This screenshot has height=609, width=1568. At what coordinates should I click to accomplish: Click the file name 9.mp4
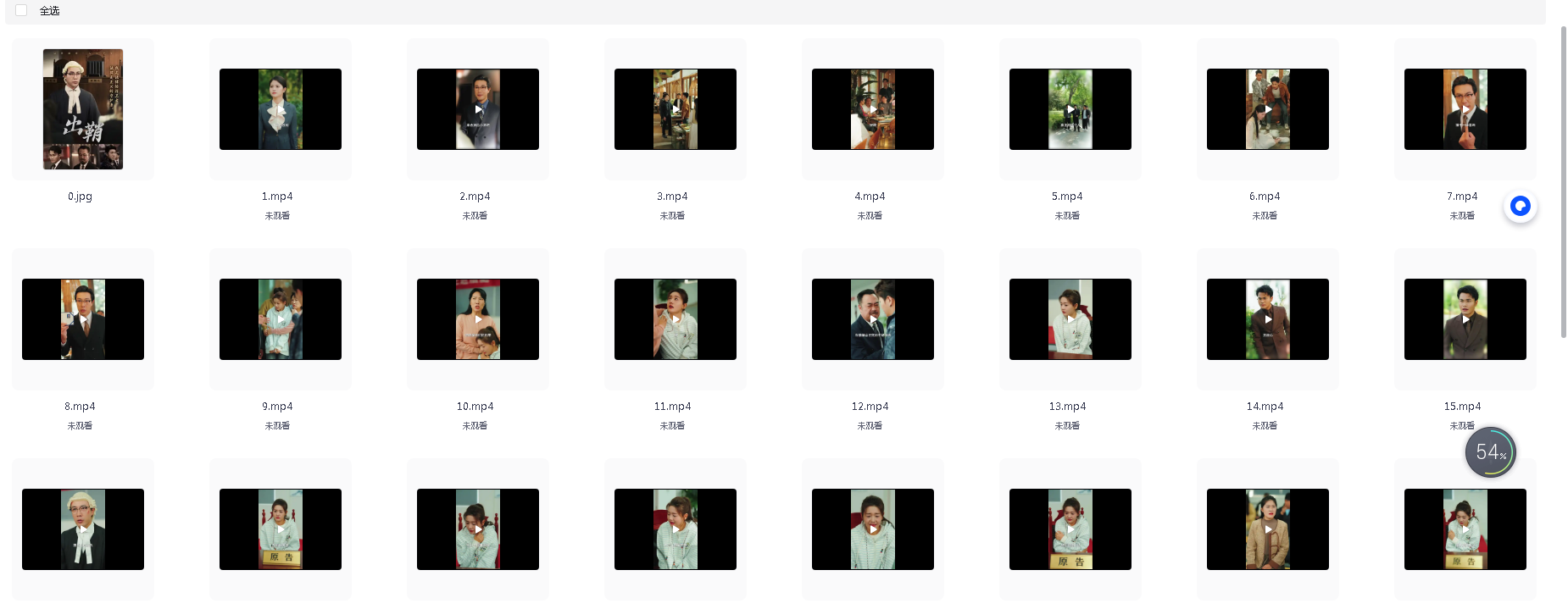(277, 407)
